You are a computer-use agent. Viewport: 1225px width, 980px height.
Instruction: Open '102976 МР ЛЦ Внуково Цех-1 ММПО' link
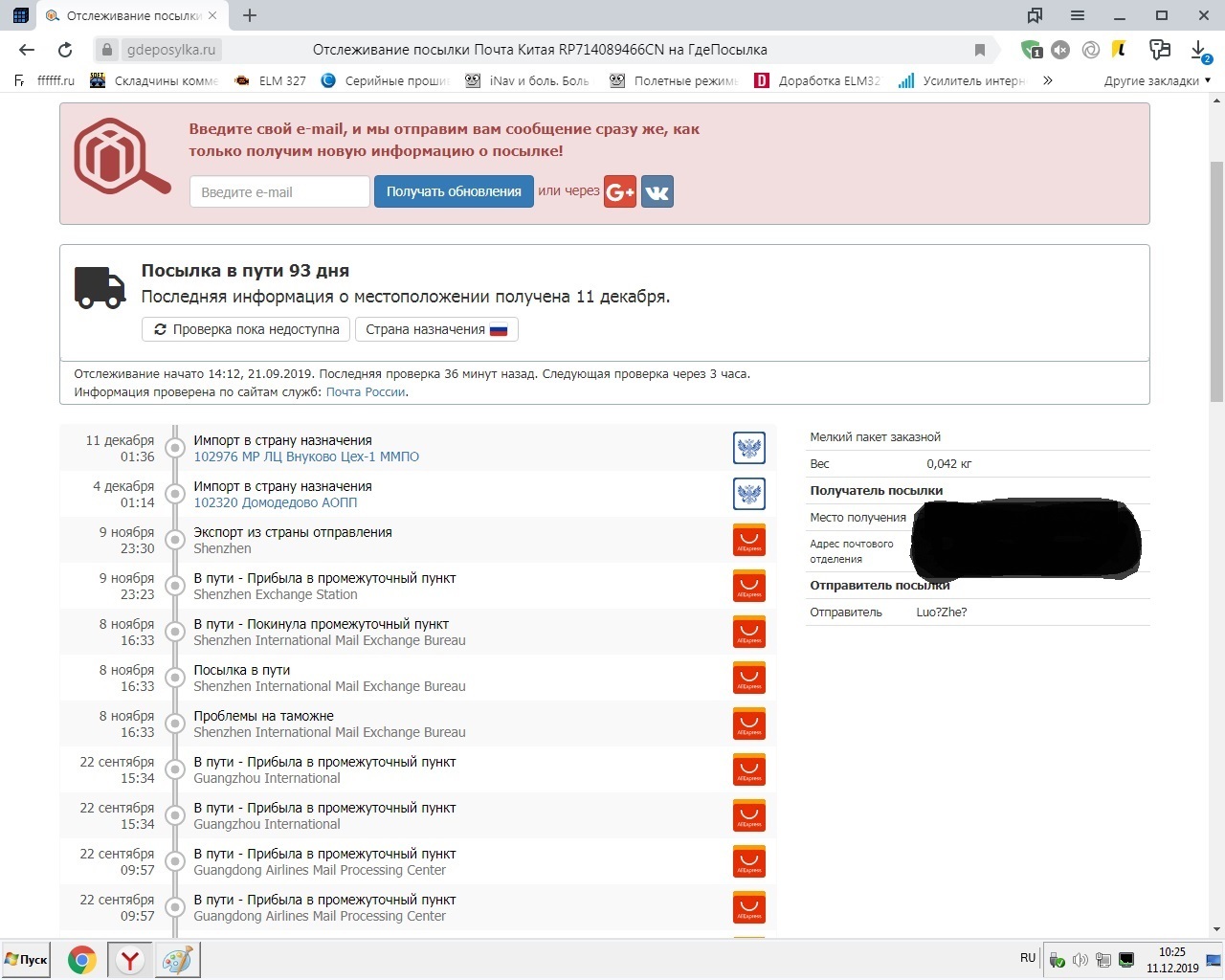tap(306, 457)
